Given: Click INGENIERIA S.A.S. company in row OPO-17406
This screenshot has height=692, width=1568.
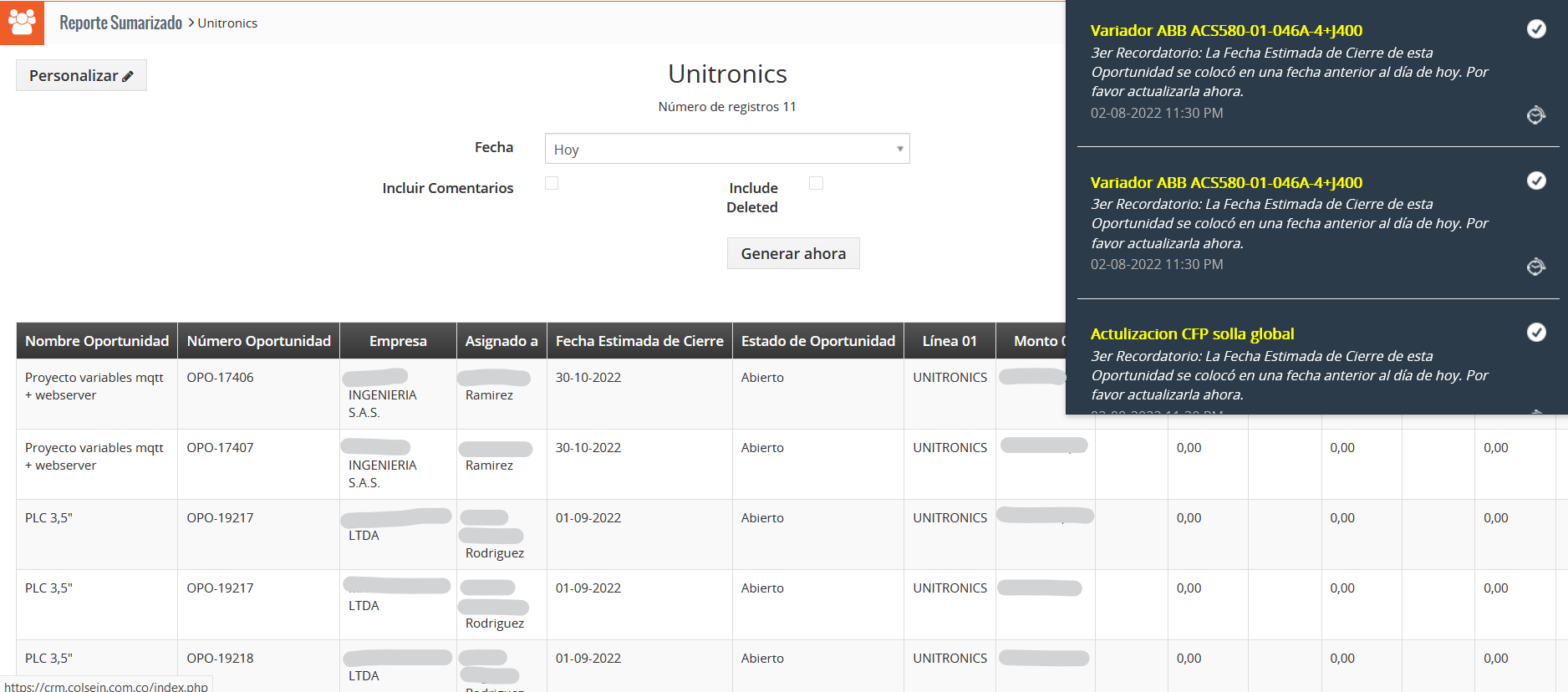Looking at the screenshot, I should pyautogui.click(x=383, y=404).
